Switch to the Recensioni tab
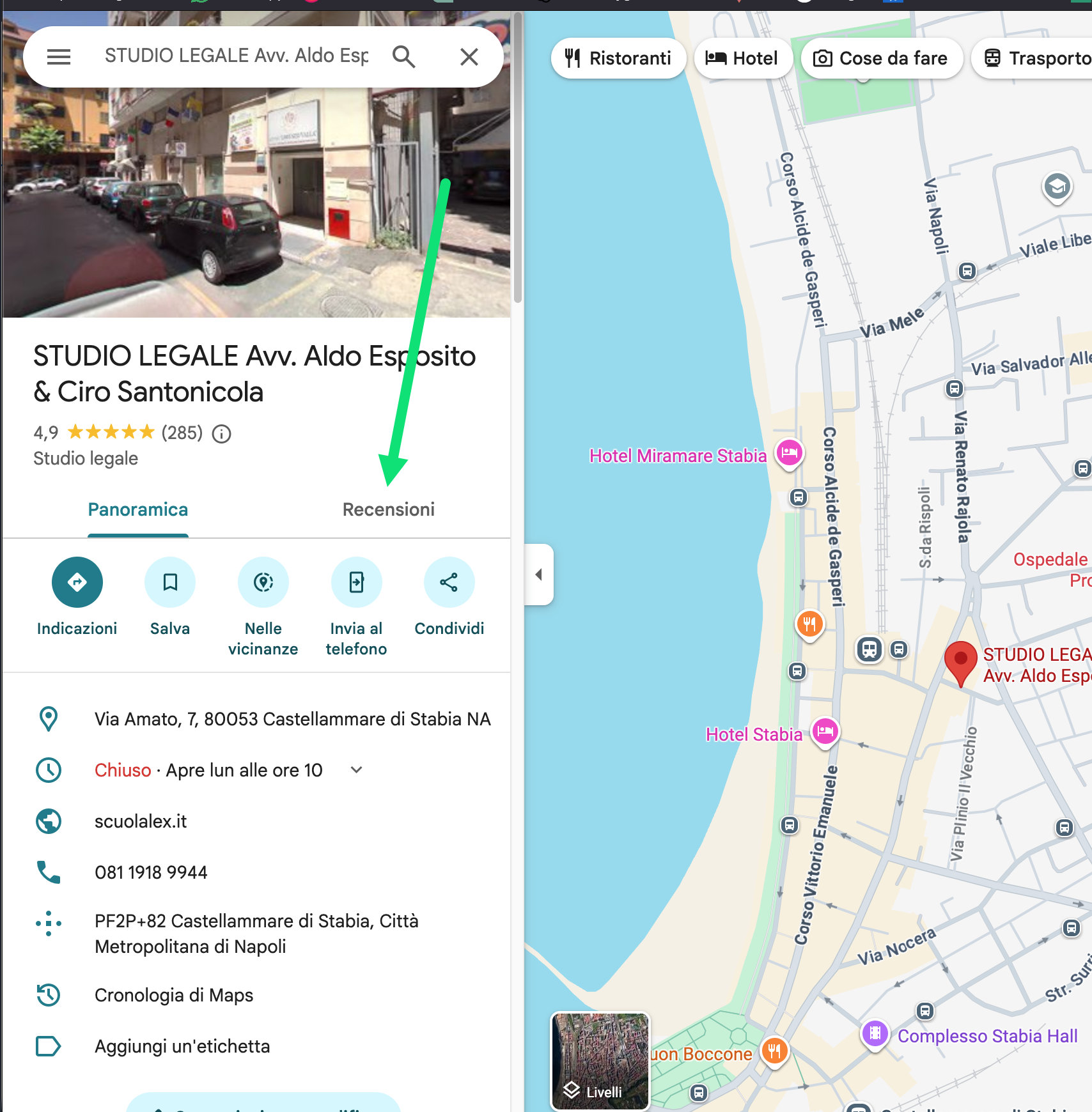 [388, 509]
